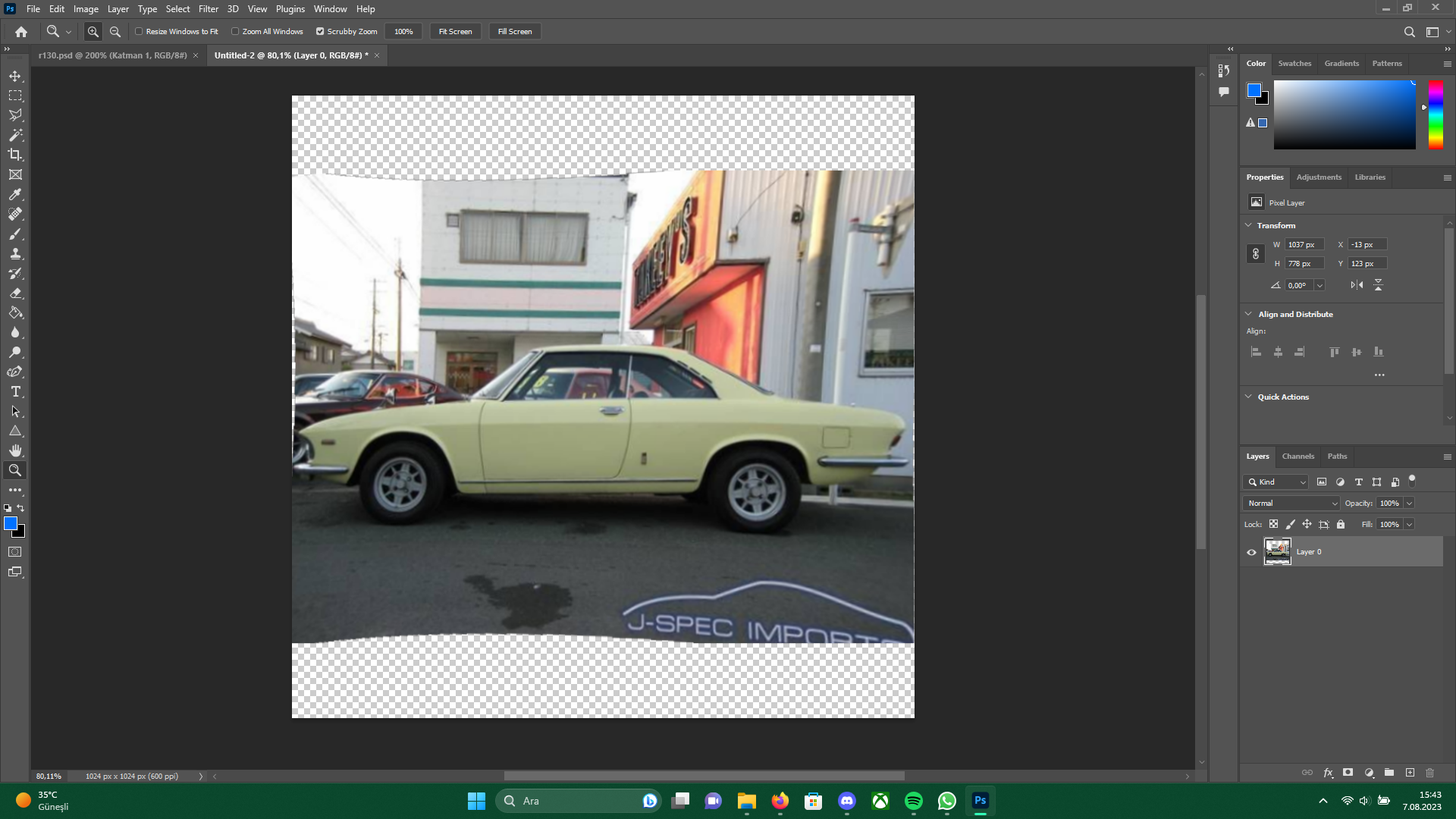Click the Fill Screen button
Screen dimensions: 1456x819
515,32
